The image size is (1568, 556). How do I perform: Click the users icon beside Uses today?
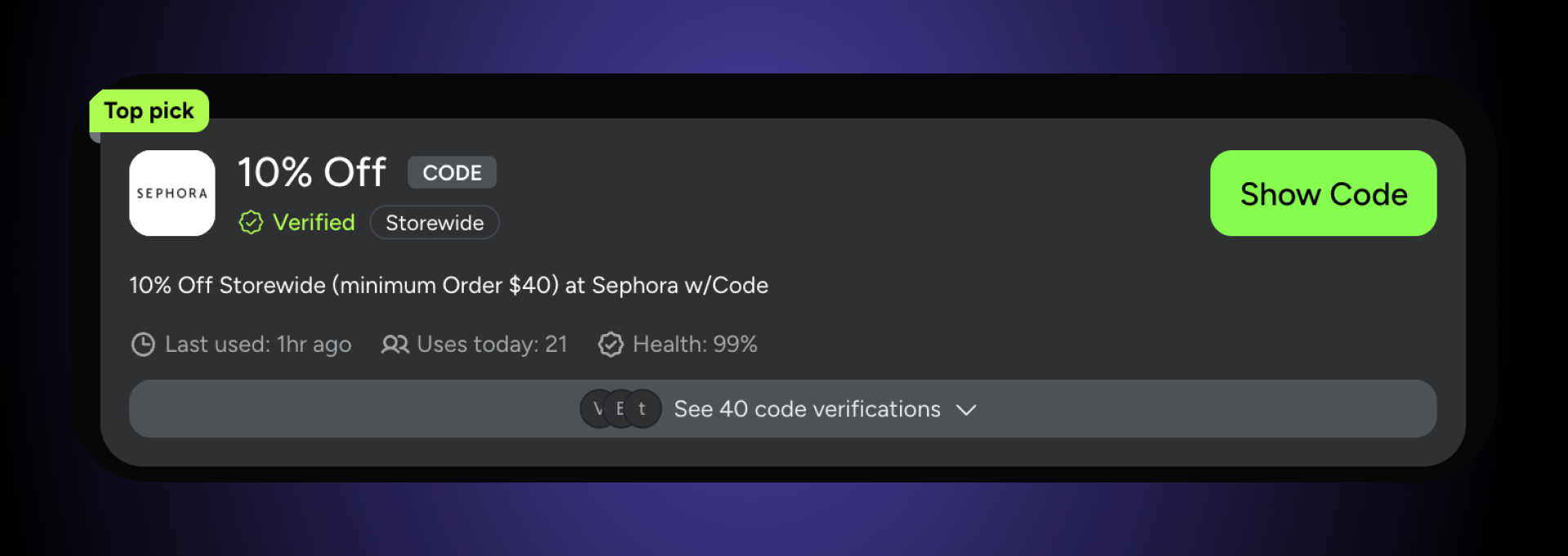tap(395, 345)
